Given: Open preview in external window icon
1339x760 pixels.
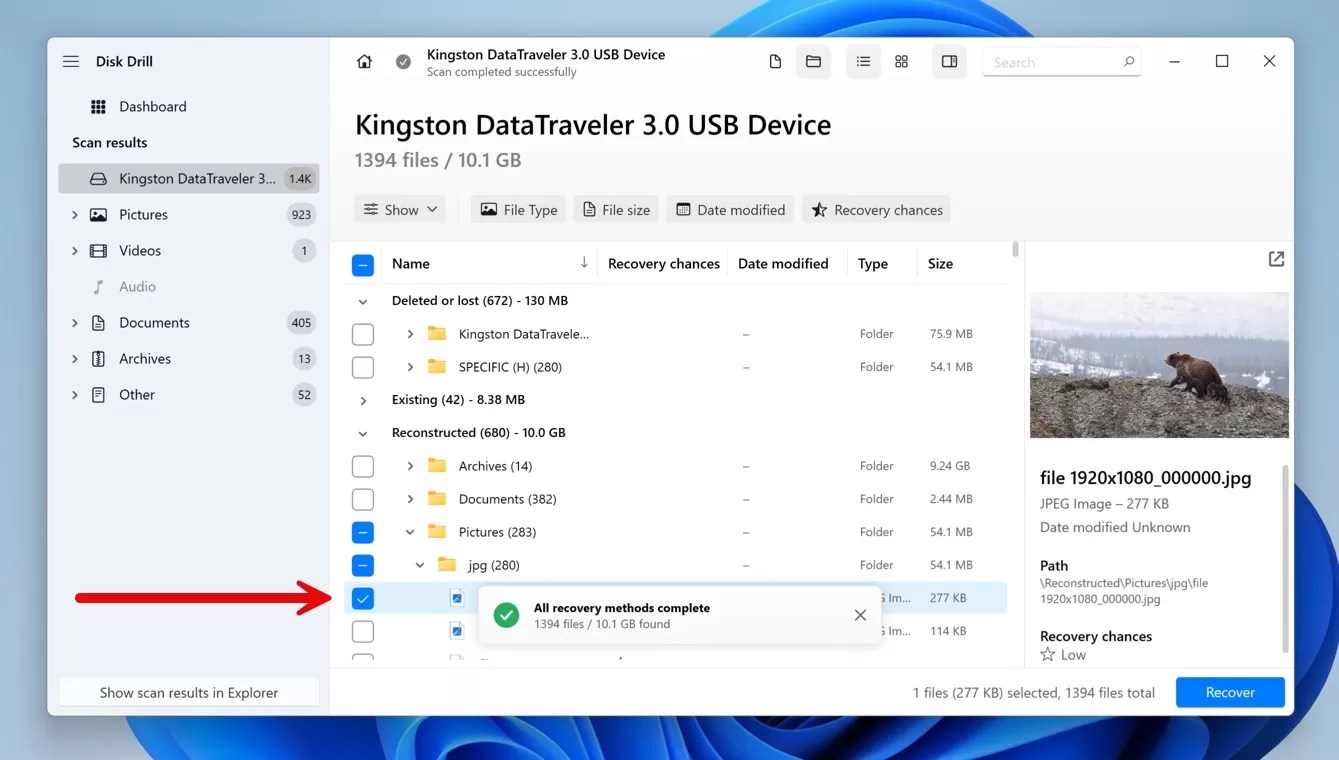Looking at the screenshot, I should 1276,258.
